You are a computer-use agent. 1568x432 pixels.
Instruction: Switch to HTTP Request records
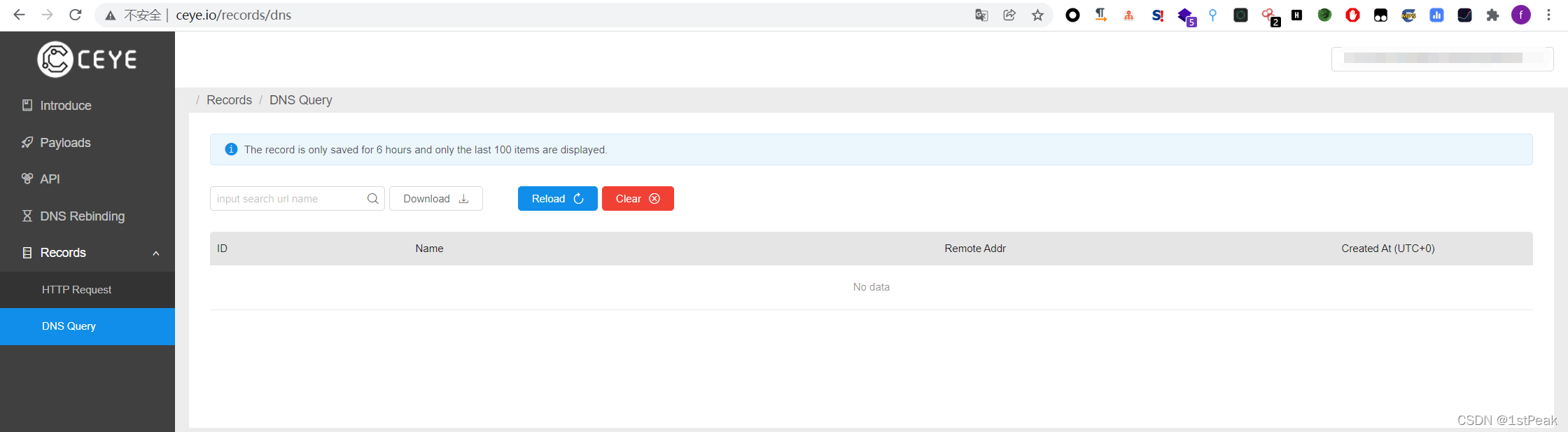click(76, 290)
